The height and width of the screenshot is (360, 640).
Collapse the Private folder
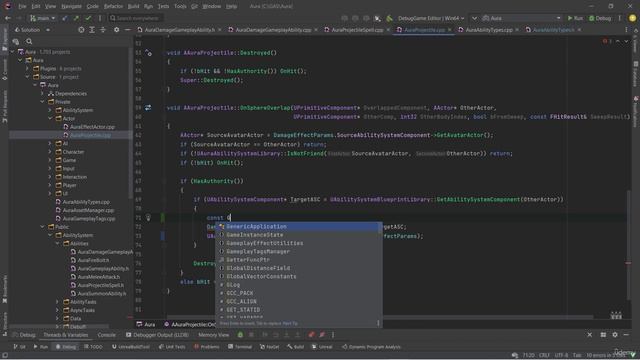[x=42, y=102]
